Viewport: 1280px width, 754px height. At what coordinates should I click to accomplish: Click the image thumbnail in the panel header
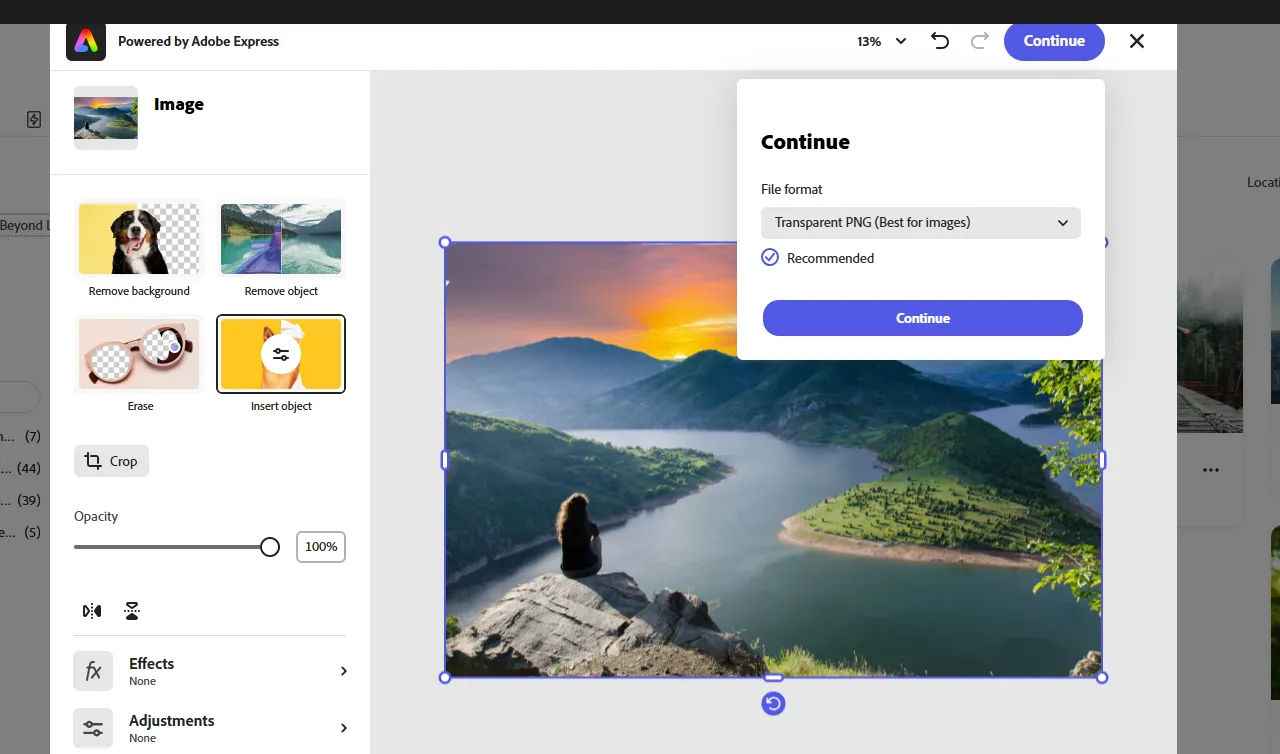click(106, 118)
